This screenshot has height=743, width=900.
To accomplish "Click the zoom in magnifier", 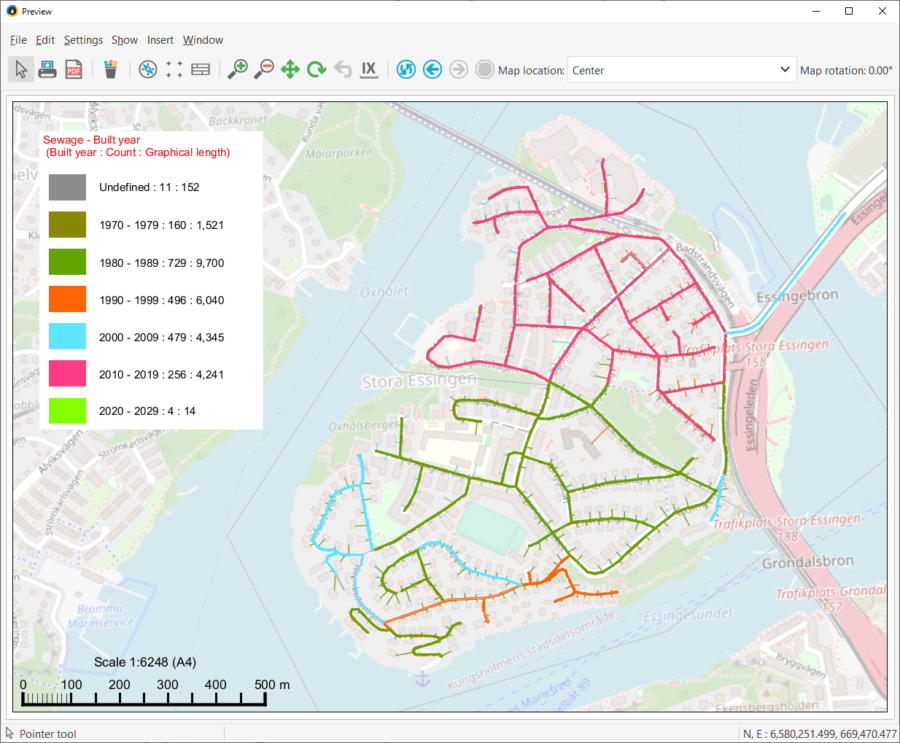I will (237, 69).
